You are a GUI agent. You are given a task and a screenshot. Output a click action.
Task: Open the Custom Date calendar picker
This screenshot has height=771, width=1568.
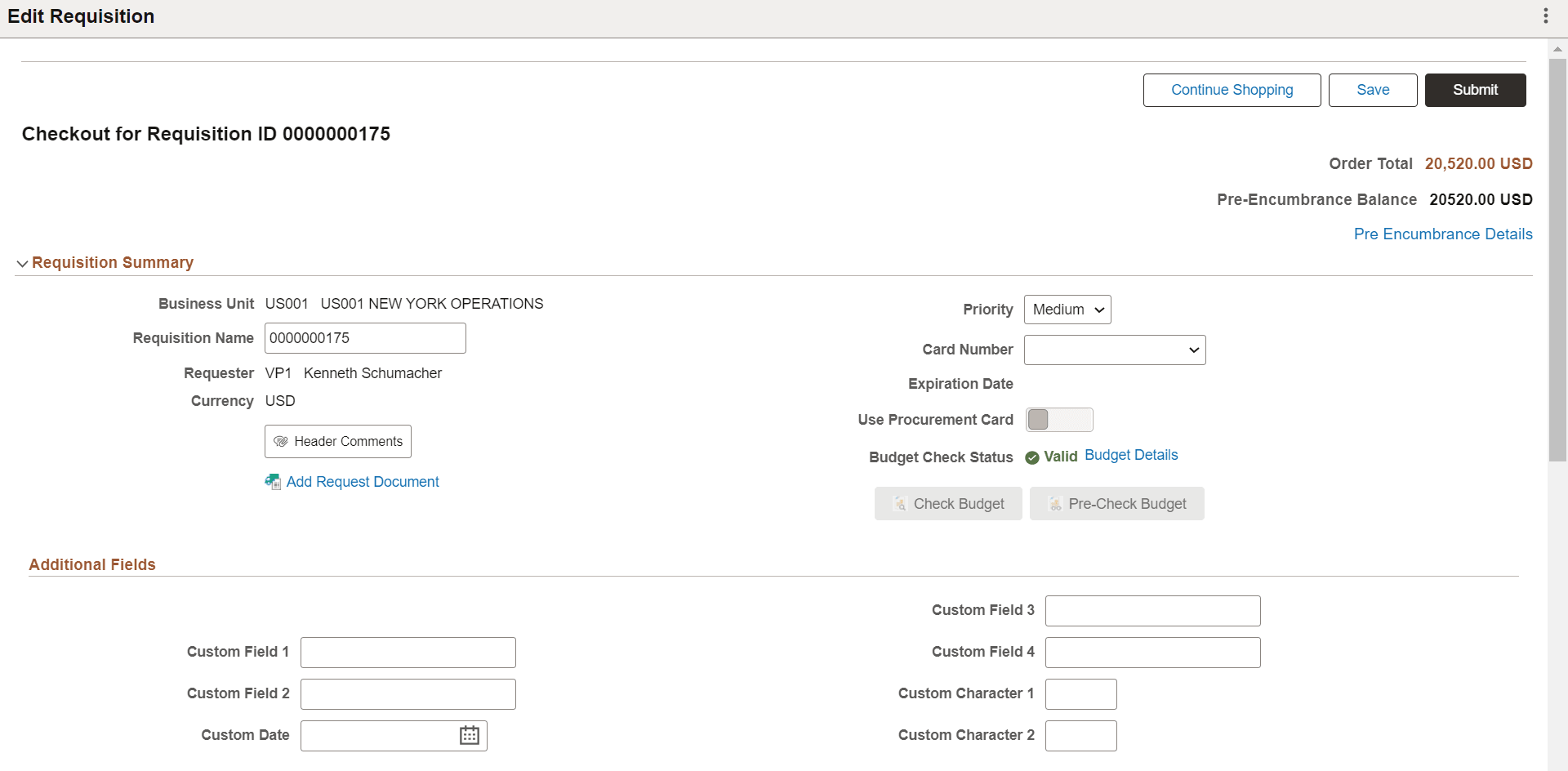tap(468, 735)
